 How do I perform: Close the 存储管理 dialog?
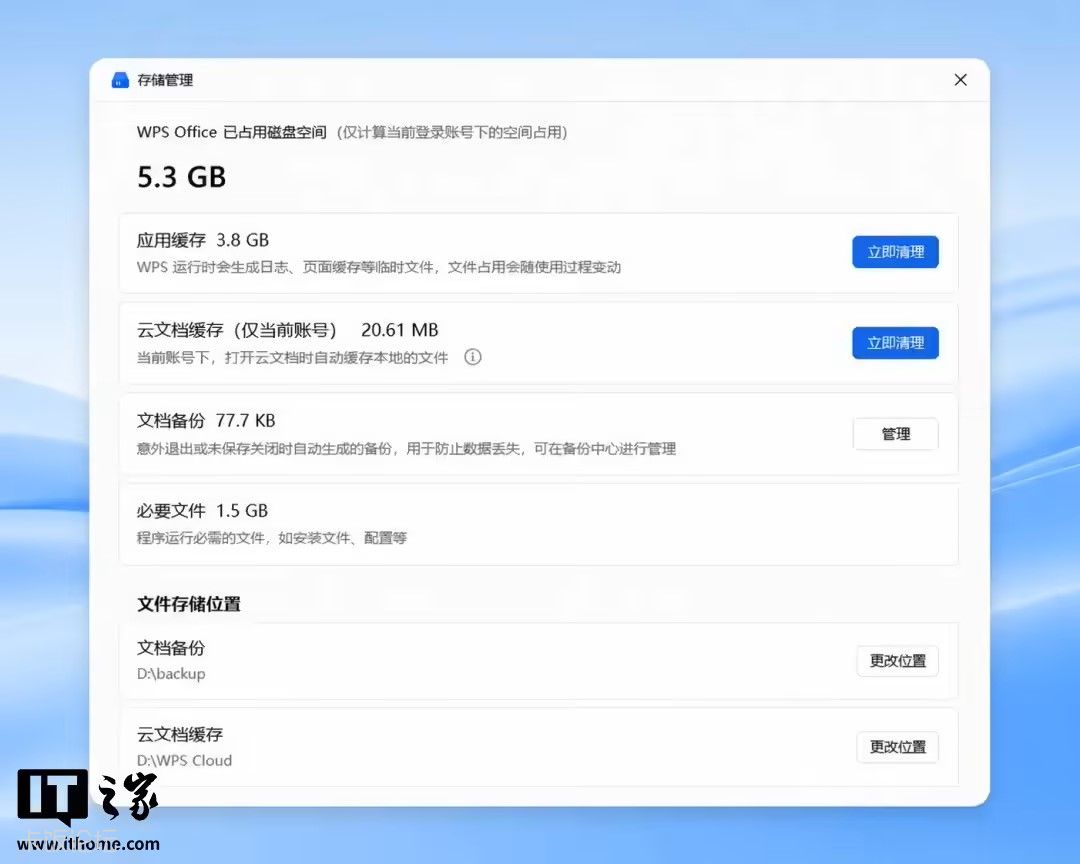coord(960,80)
